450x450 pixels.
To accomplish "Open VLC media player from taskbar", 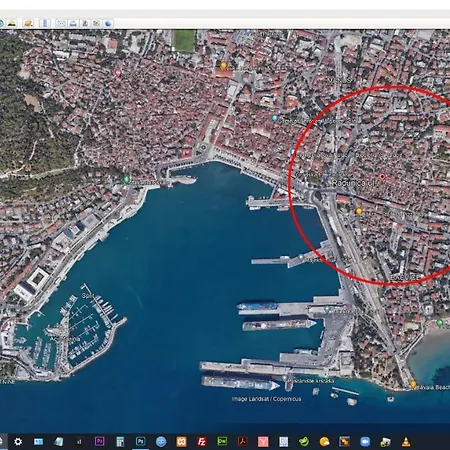I will pyautogui.click(x=406, y=442).
